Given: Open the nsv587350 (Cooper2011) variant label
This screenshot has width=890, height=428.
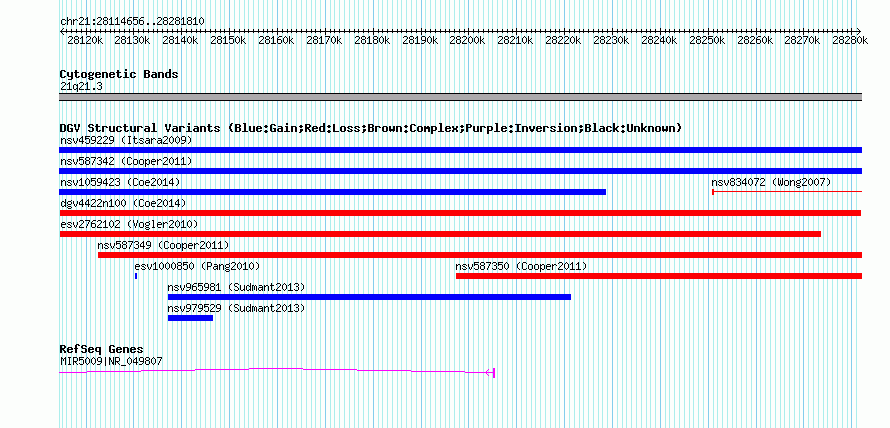Looking at the screenshot, I should coord(521,266).
